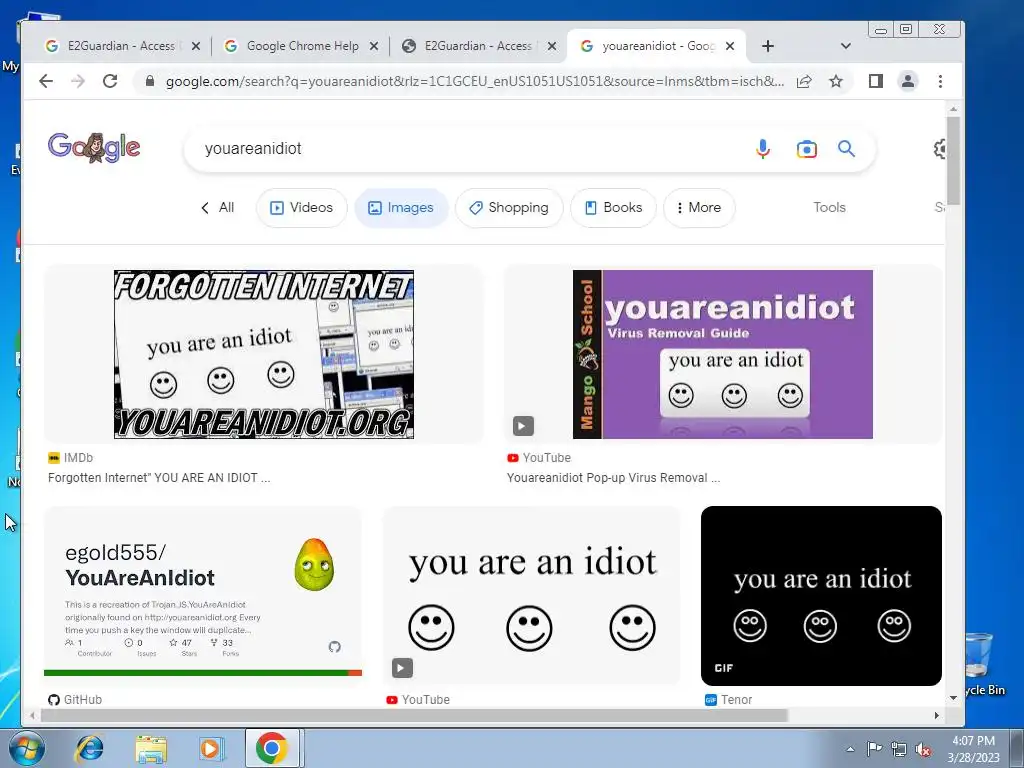Open new tab with plus button
Screen dimensions: 1024x768
point(768,46)
